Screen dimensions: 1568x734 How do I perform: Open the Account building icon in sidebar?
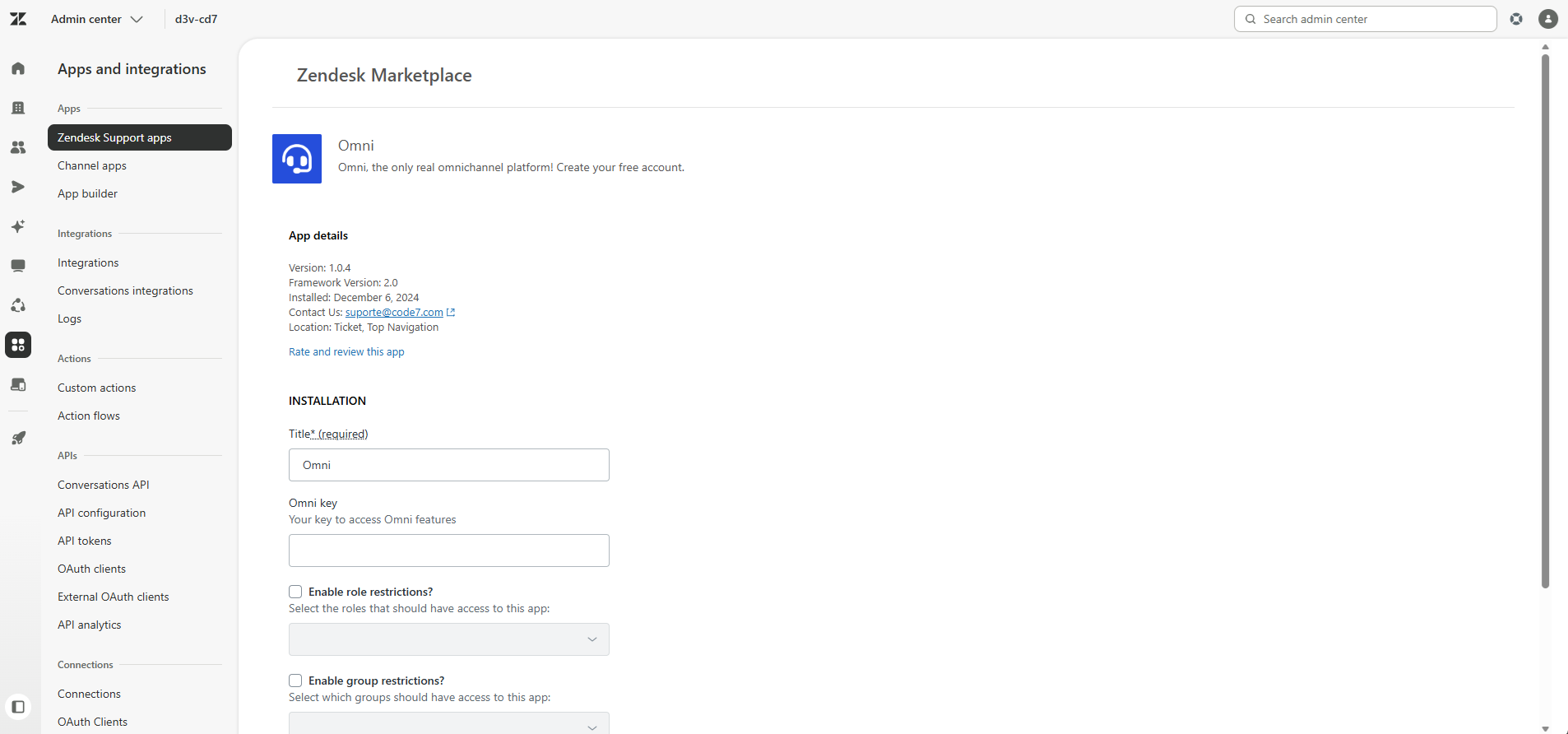point(18,108)
